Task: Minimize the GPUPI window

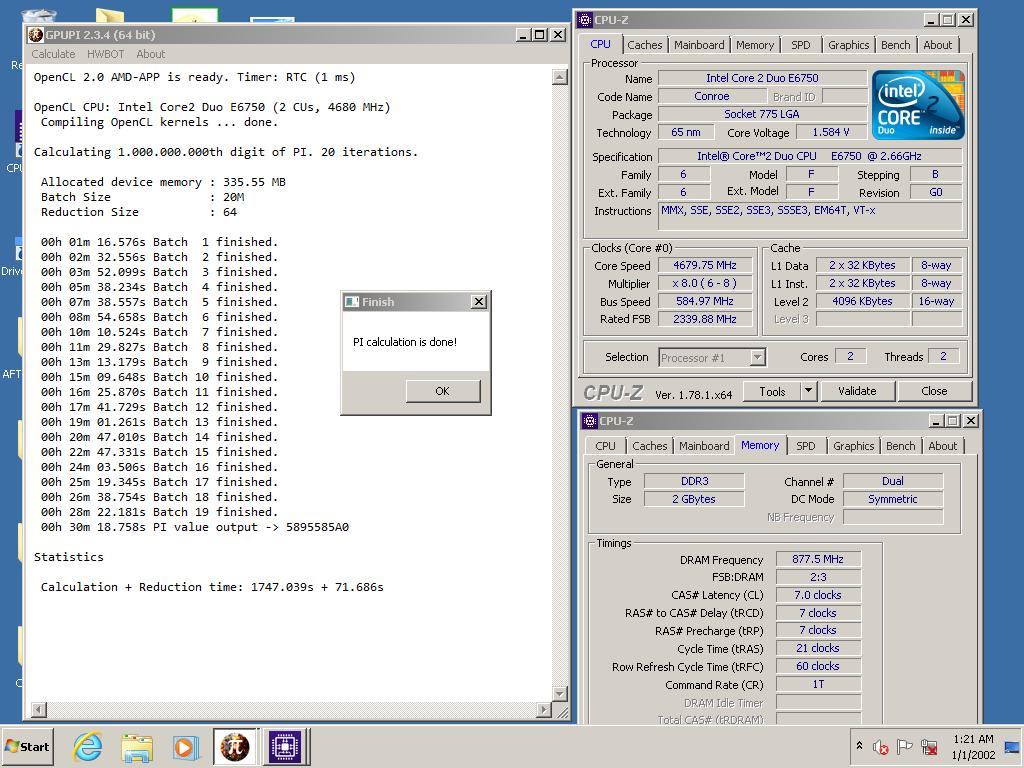Action: (x=523, y=35)
